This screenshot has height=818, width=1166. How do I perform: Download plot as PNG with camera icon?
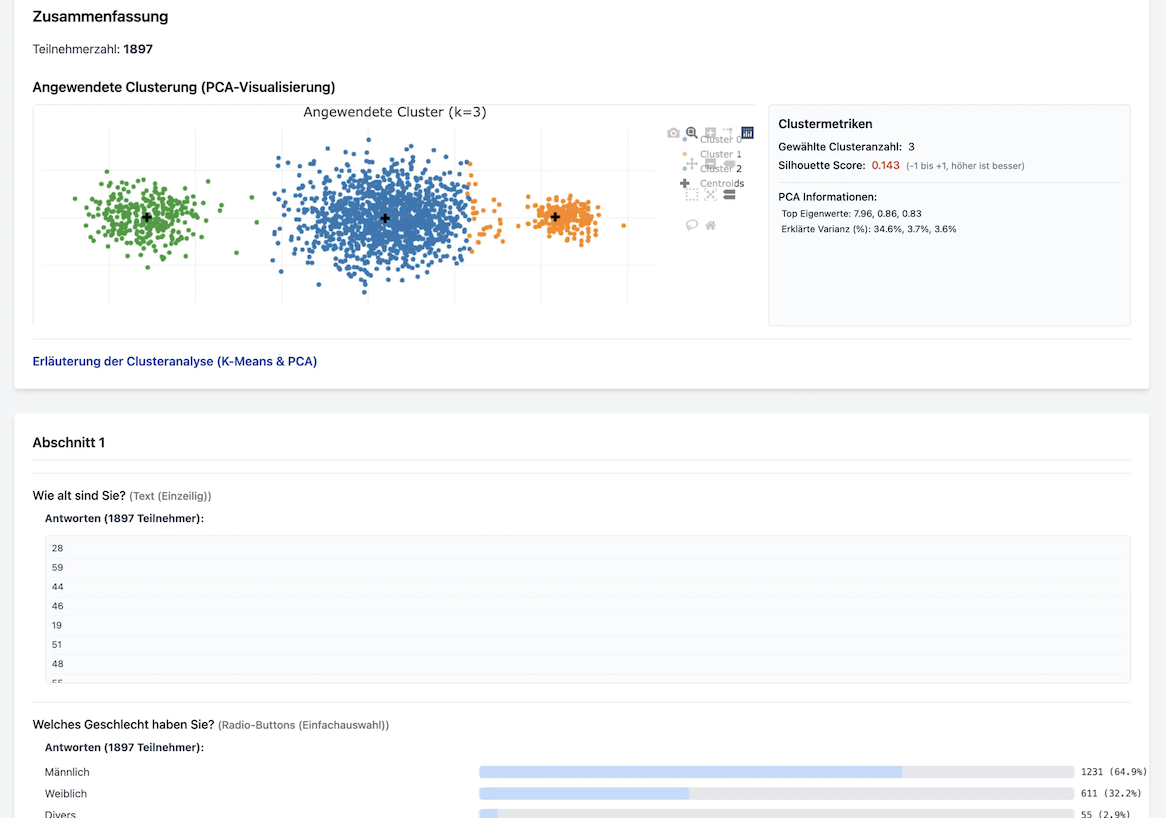pyautogui.click(x=673, y=133)
